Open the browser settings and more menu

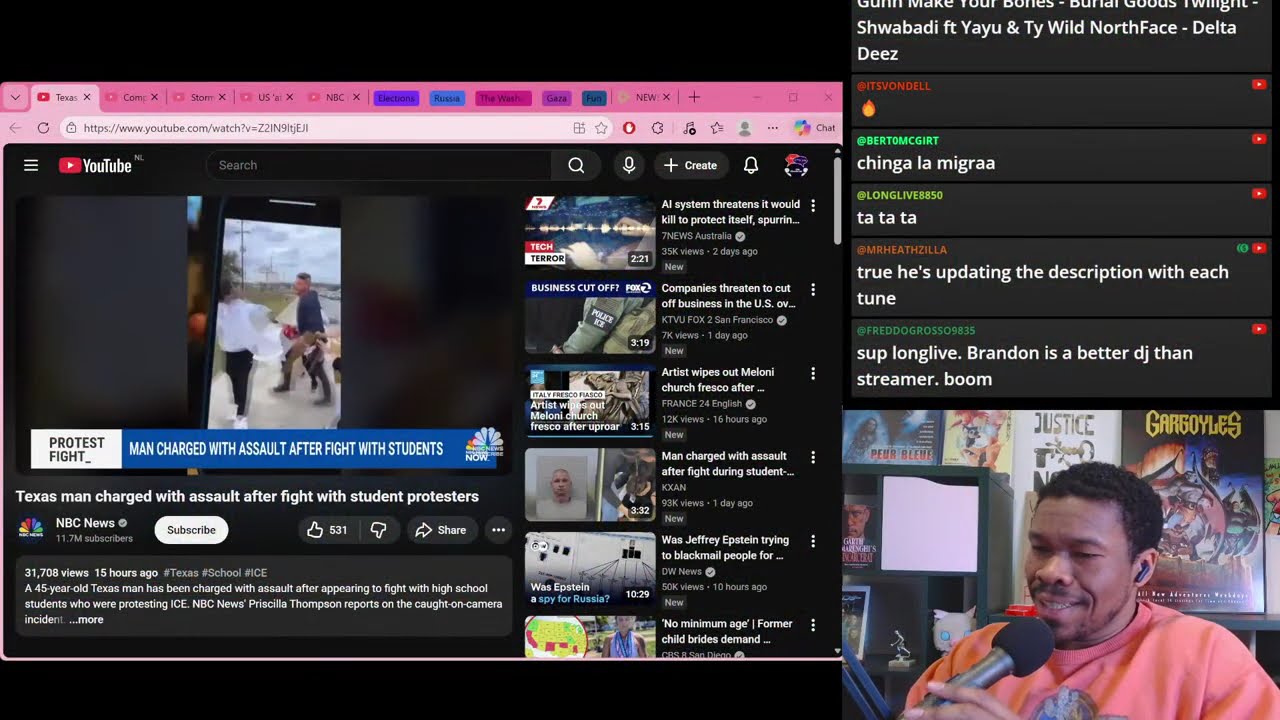[x=772, y=128]
